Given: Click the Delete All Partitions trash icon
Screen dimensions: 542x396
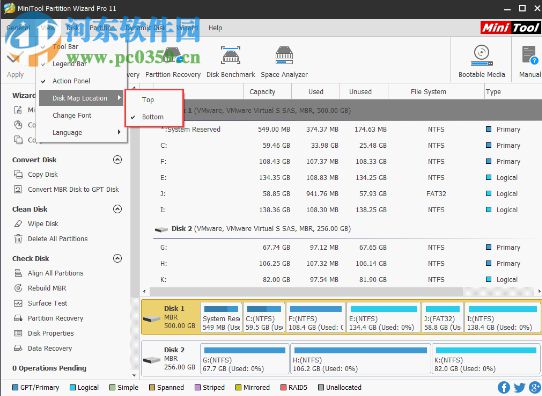Looking at the screenshot, I should click(18, 238).
